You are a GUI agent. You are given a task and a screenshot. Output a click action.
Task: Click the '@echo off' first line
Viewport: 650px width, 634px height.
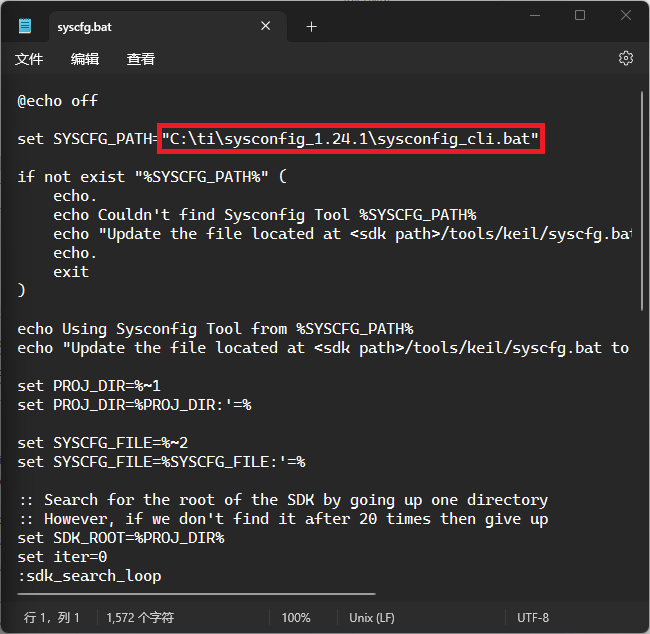[x=58, y=101]
